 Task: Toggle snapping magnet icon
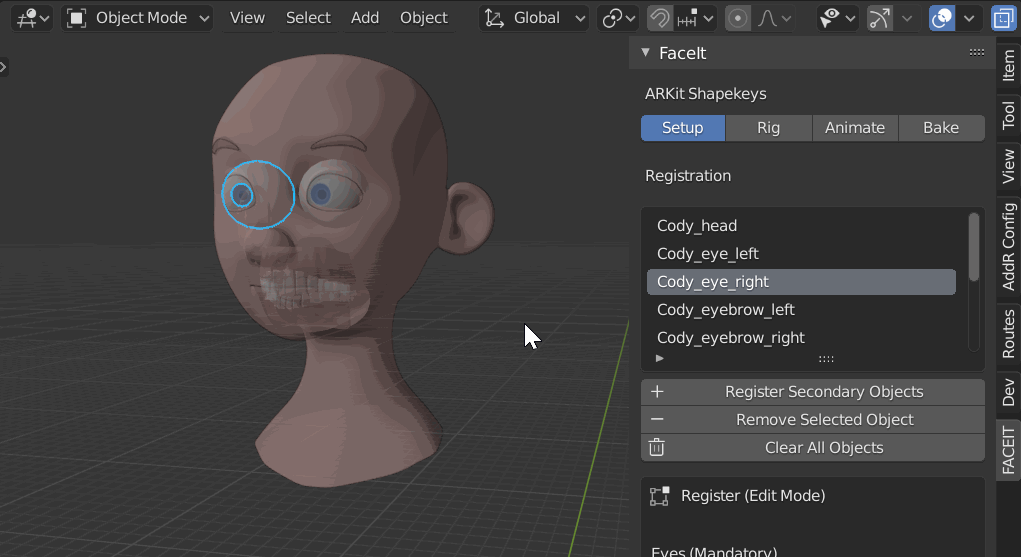pyautogui.click(x=660, y=18)
